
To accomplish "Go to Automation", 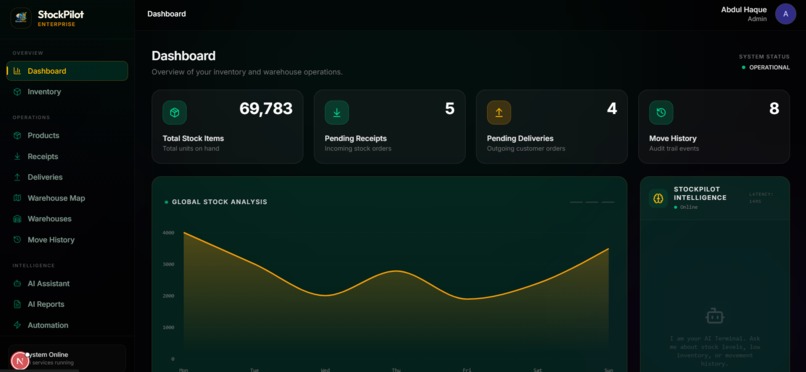I will coord(67,325).
